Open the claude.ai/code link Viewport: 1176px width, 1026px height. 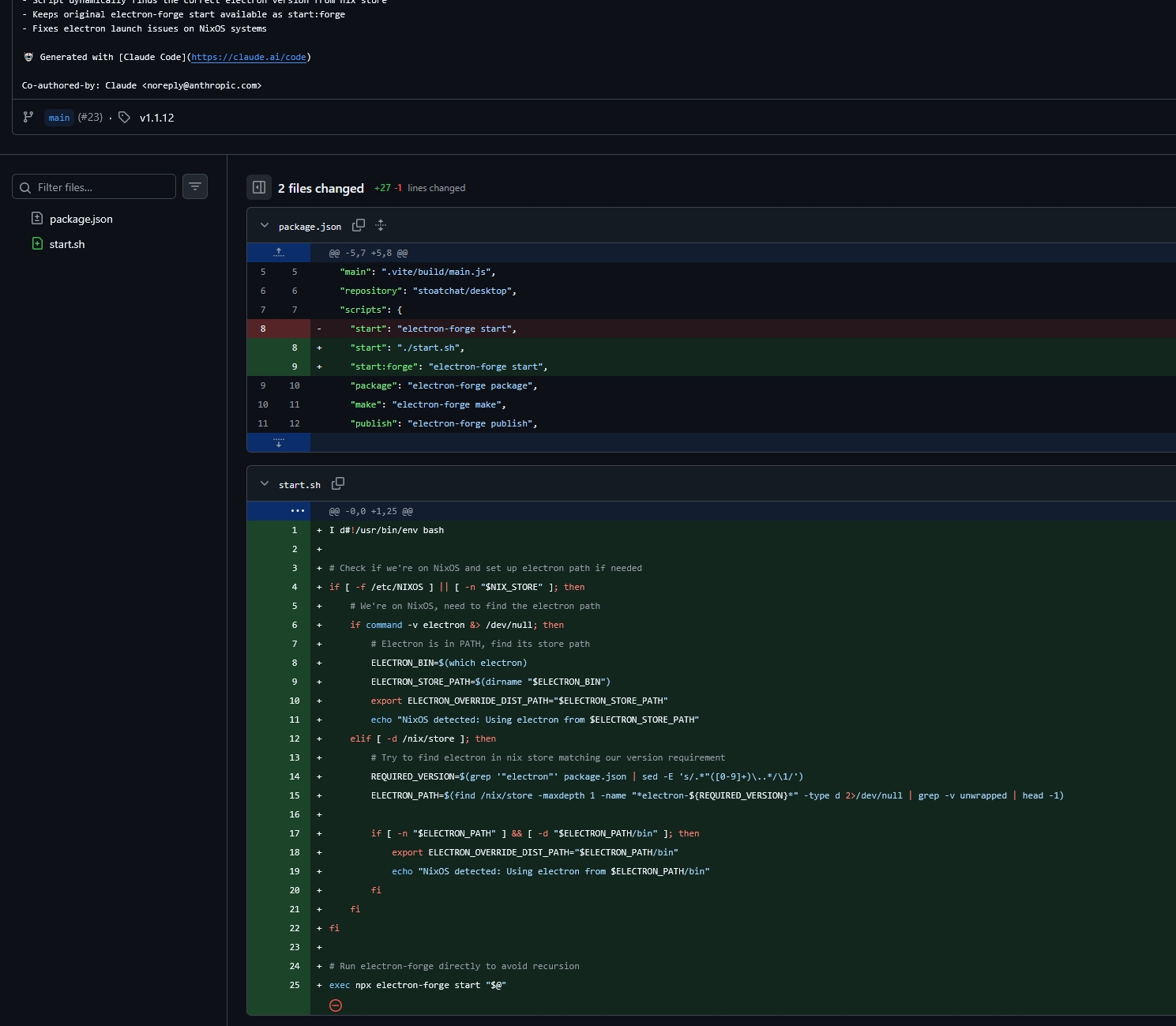(x=248, y=57)
